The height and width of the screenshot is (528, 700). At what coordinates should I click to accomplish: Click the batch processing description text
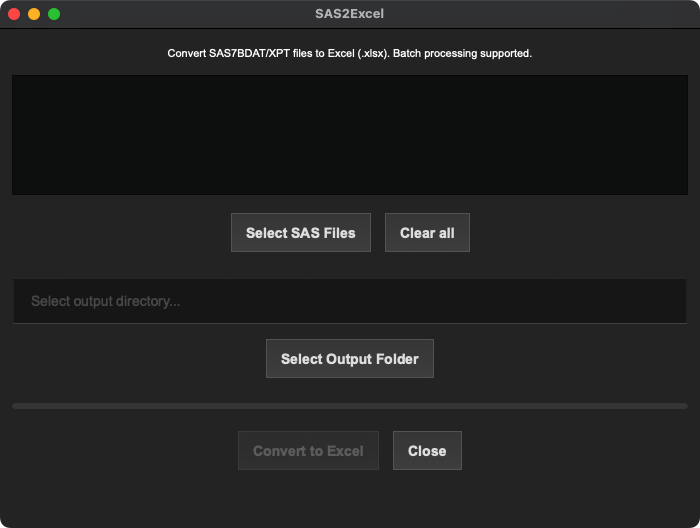point(350,54)
